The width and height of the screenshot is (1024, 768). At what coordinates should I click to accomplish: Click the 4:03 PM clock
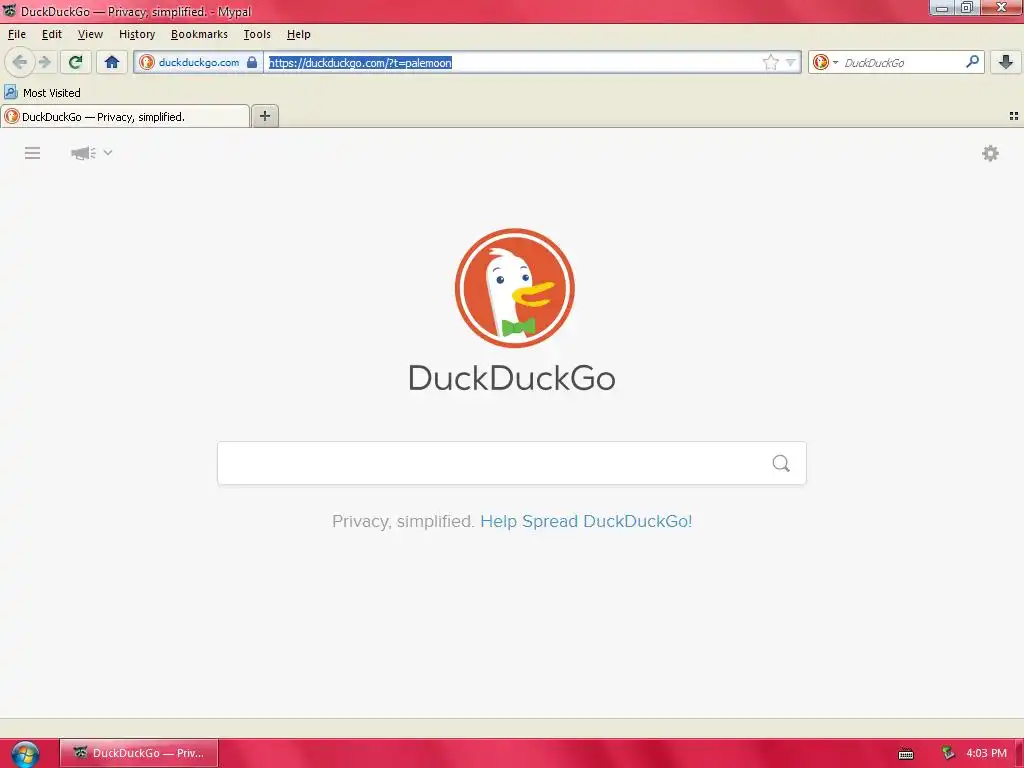[x=986, y=753]
